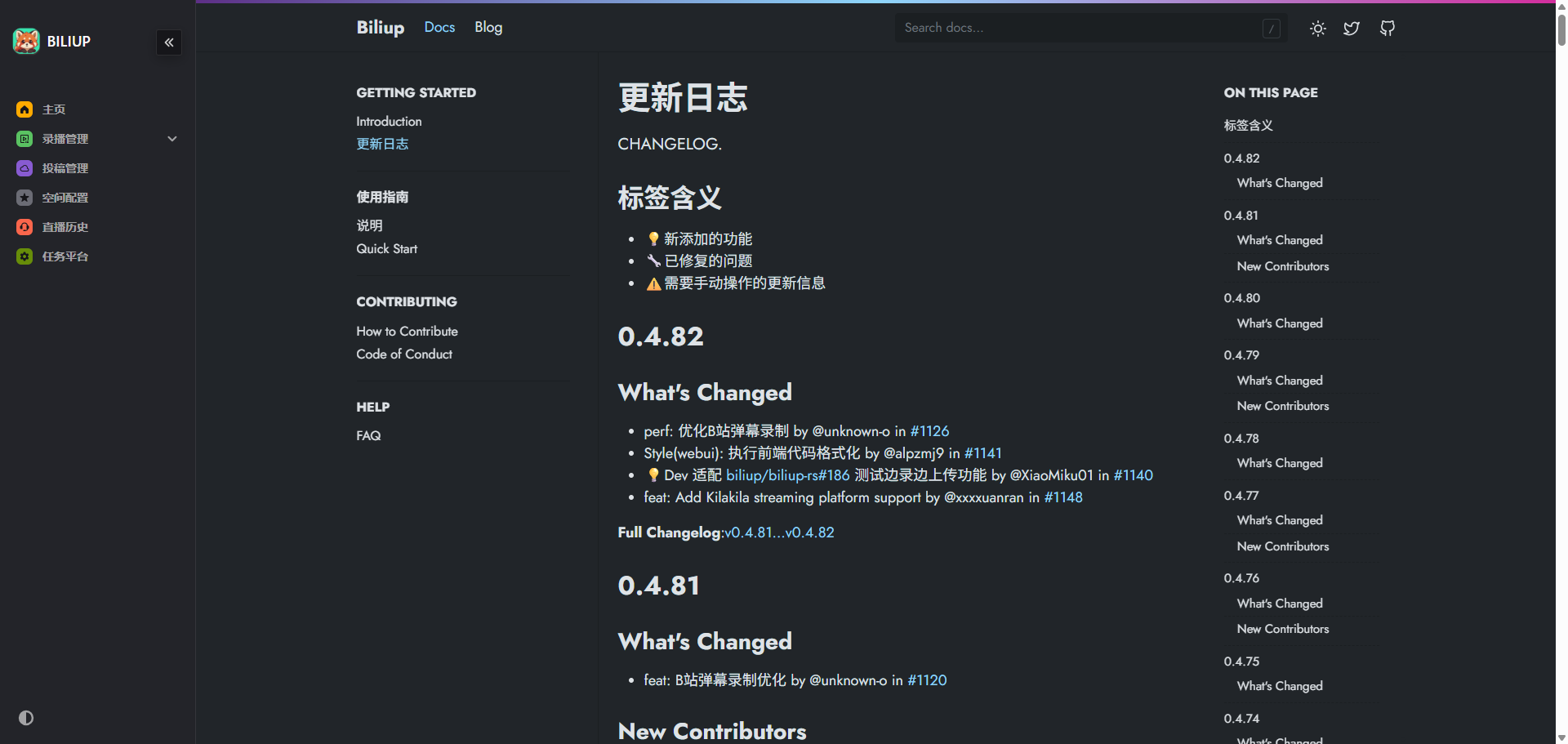The width and height of the screenshot is (1568, 744).
Task: Jump to 0.4.81 in page outline
Action: click(x=1241, y=215)
